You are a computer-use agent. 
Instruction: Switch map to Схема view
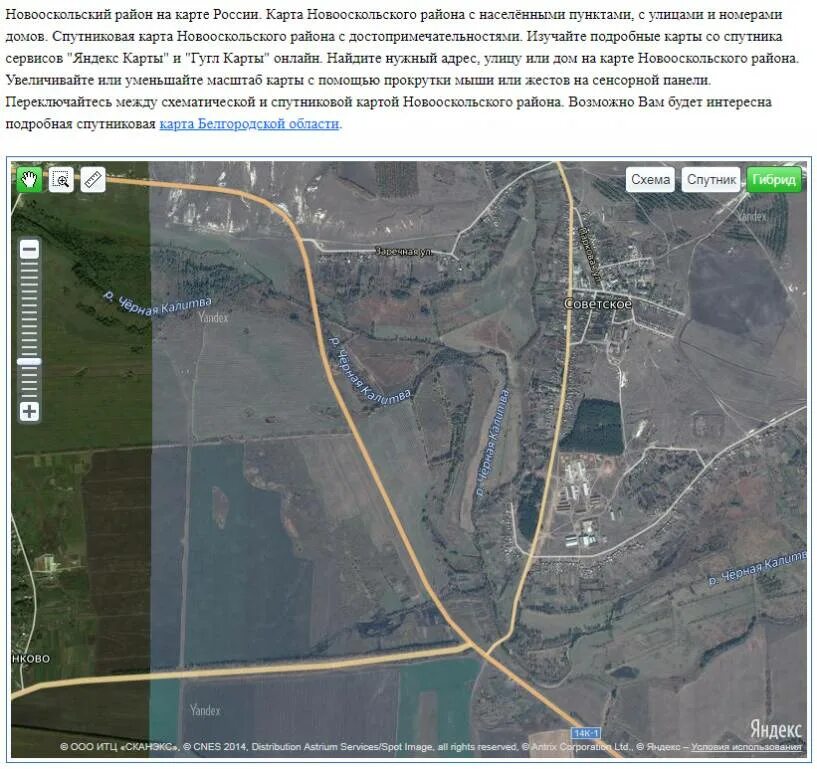click(x=650, y=180)
